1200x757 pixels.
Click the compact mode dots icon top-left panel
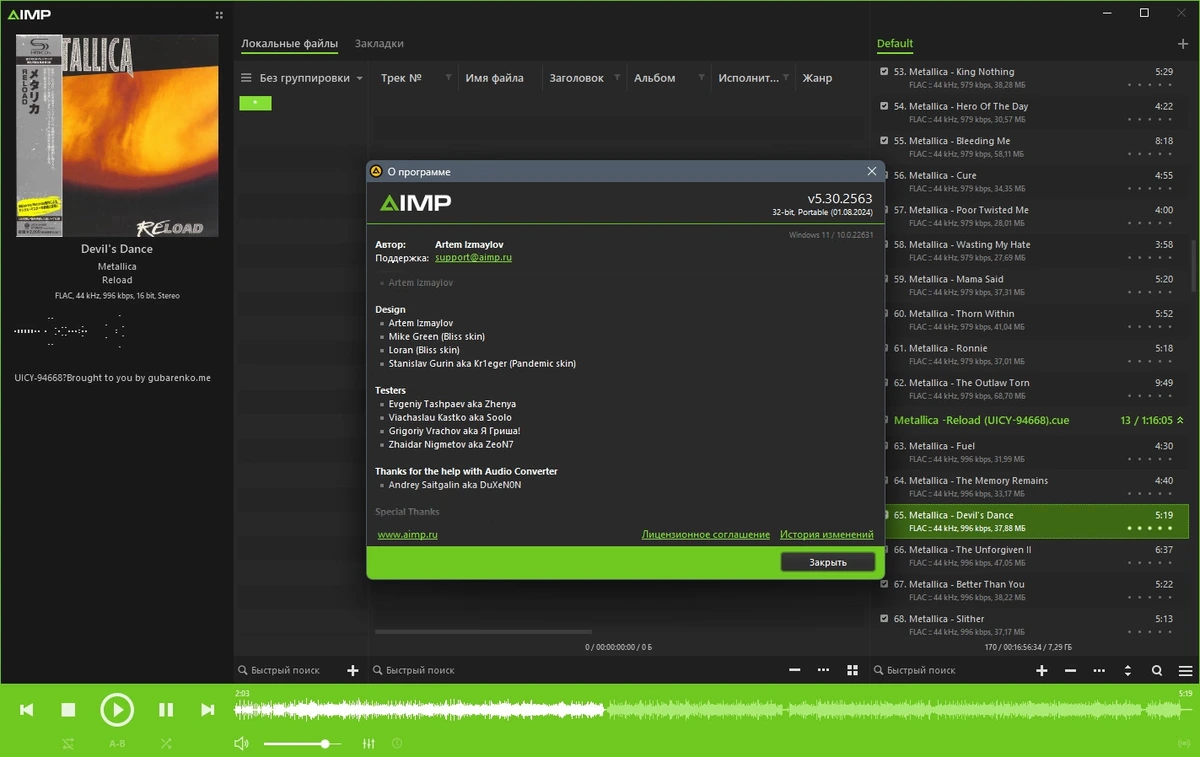tap(219, 15)
